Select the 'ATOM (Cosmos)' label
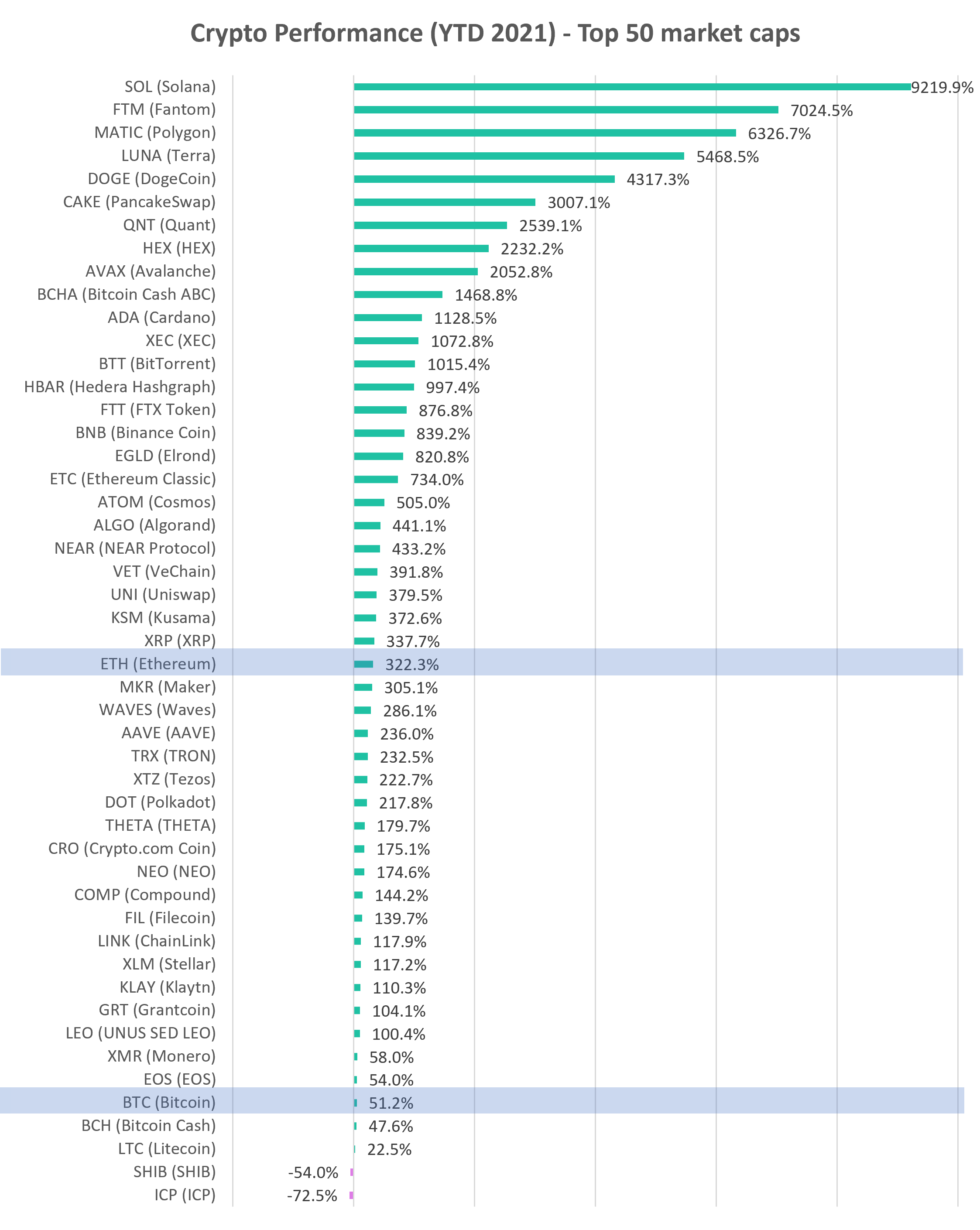Image resolution: width=980 pixels, height=1230 pixels. pos(157,502)
